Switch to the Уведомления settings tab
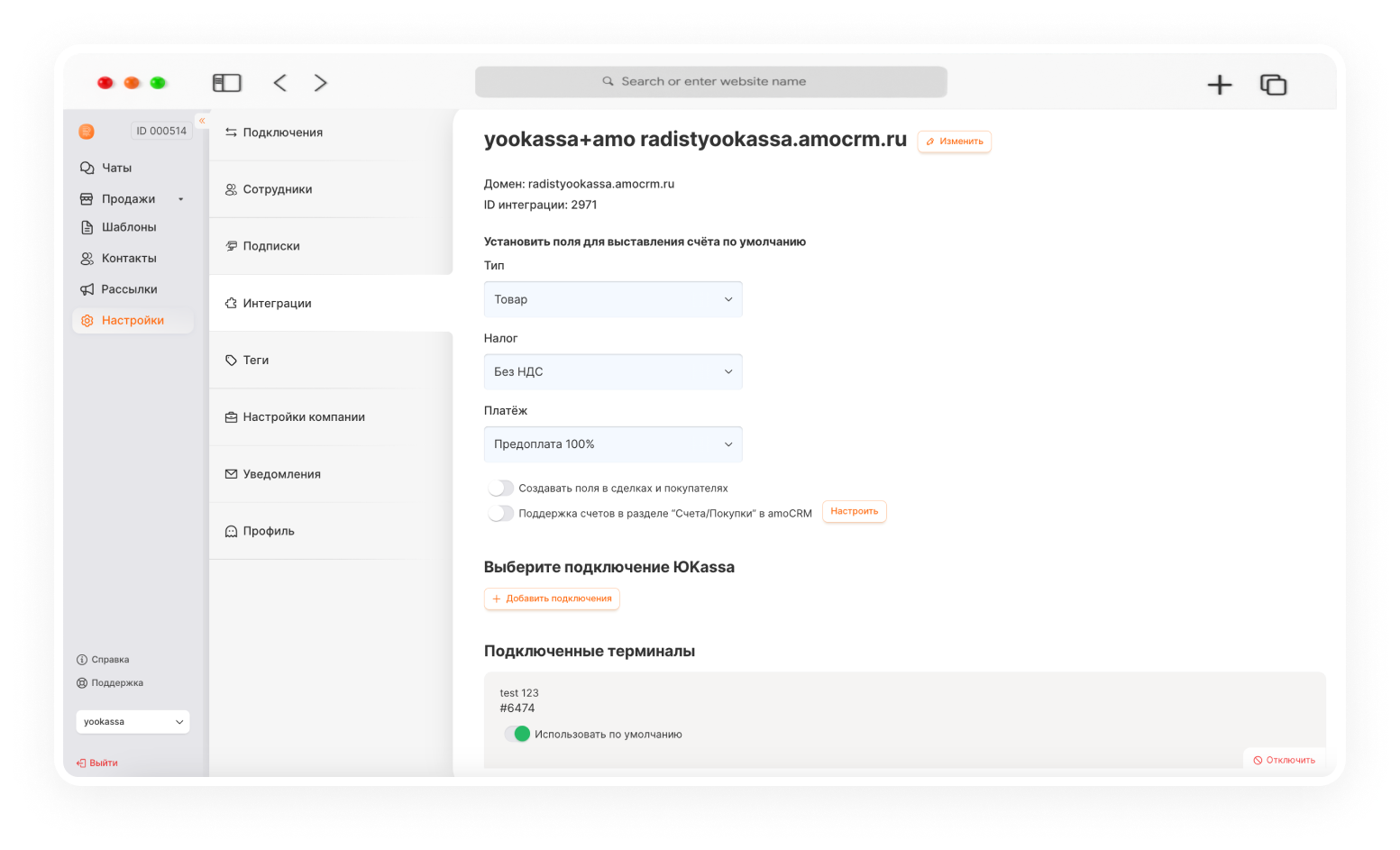This screenshot has width=1400, height=850. tap(281, 474)
